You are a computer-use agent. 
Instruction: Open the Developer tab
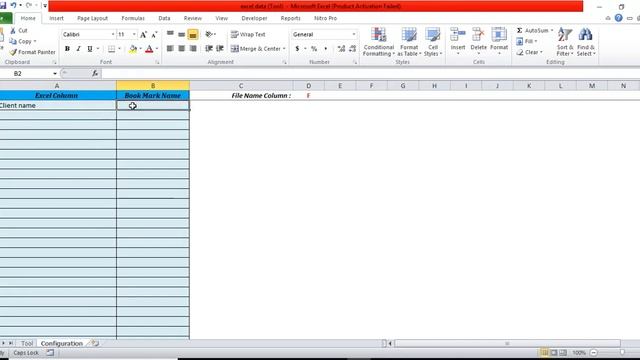[x=254, y=18]
